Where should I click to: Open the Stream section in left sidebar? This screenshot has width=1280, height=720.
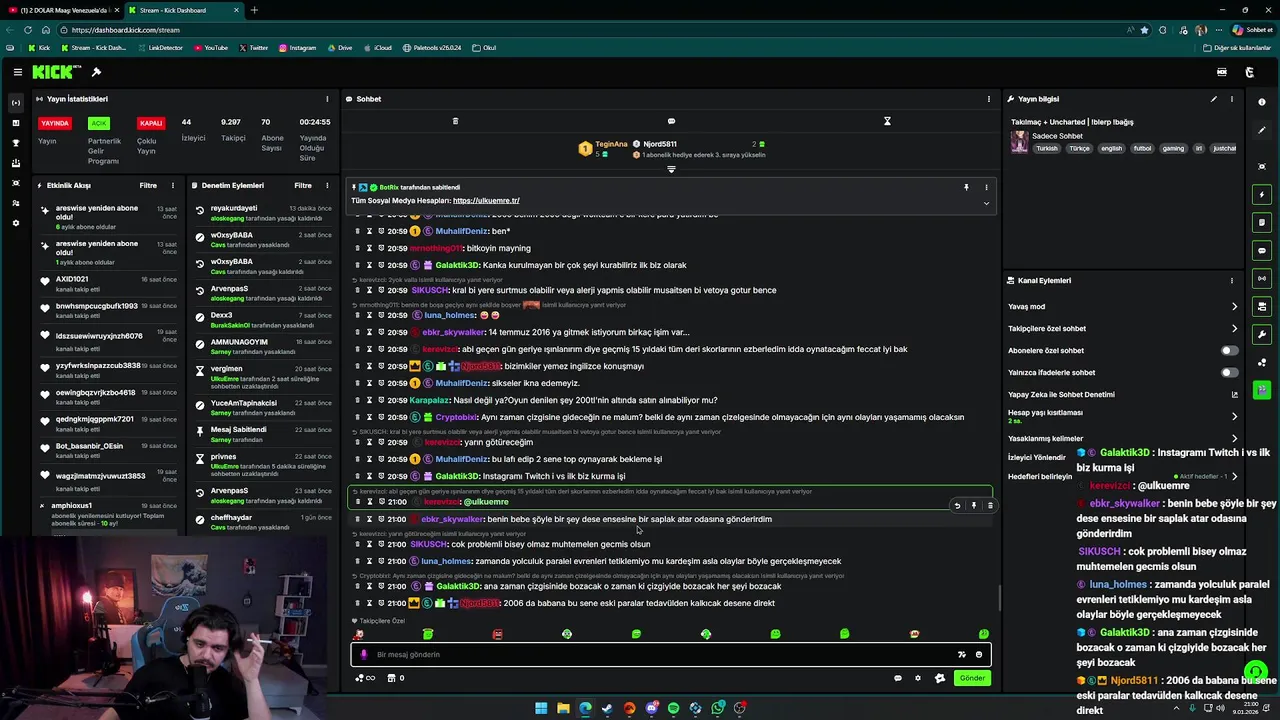coord(15,103)
